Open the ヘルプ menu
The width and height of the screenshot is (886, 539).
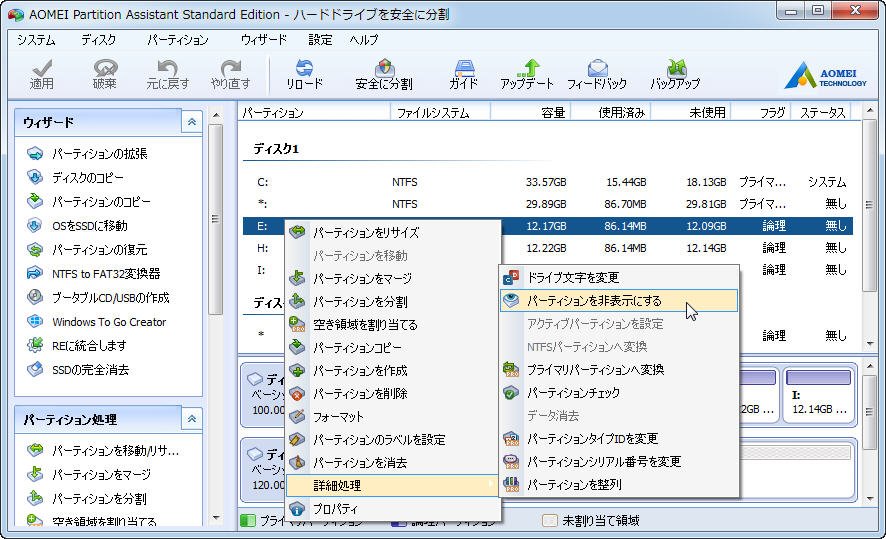coord(363,40)
